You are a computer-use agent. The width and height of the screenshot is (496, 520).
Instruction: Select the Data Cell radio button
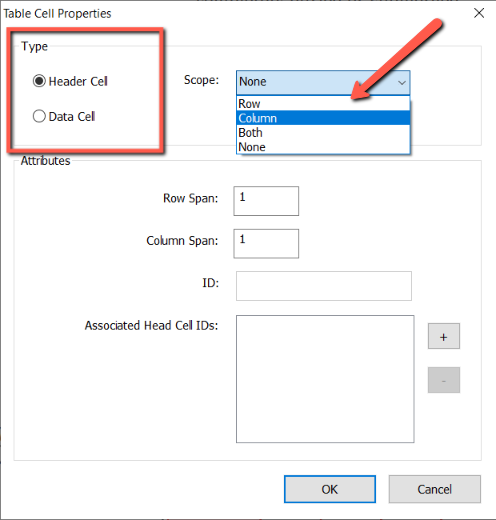point(39,116)
